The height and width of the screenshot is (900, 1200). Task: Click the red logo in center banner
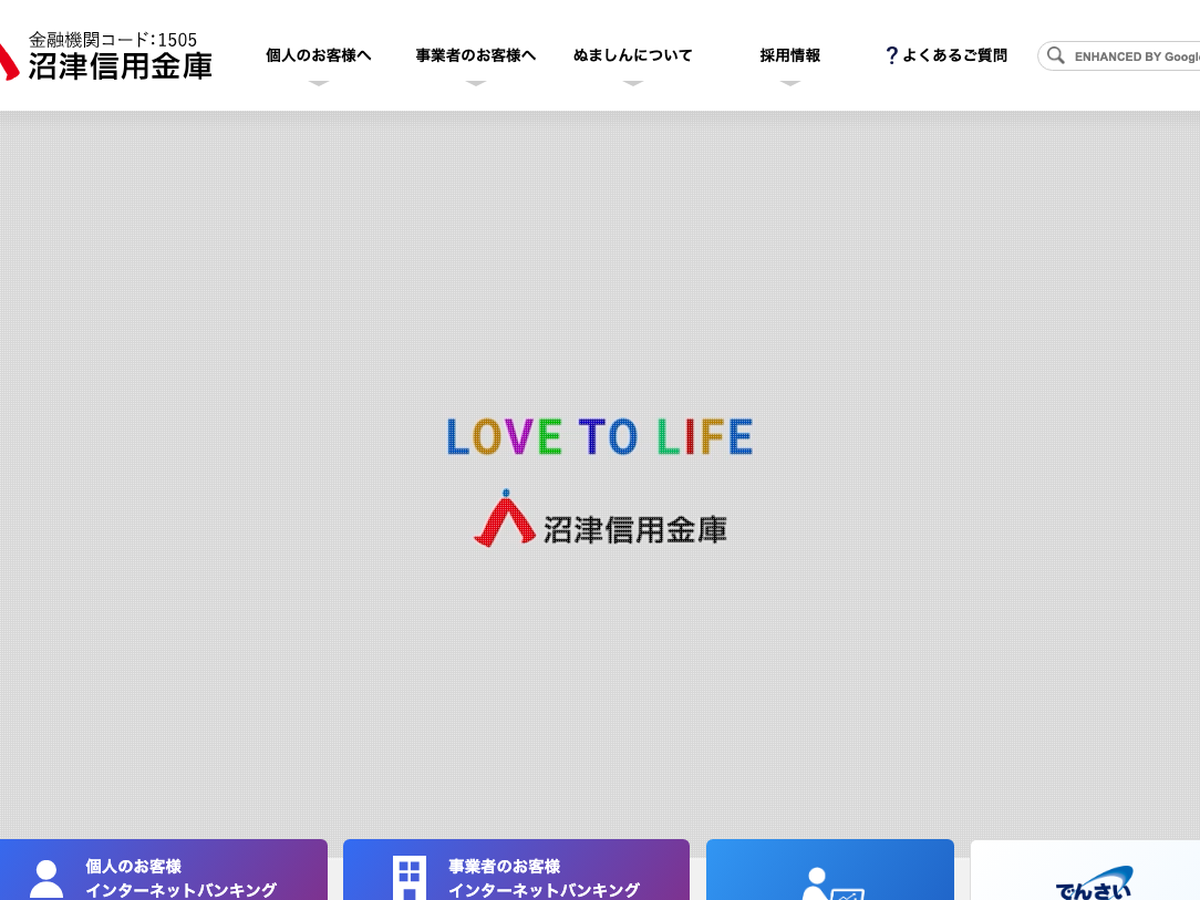[x=504, y=519]
